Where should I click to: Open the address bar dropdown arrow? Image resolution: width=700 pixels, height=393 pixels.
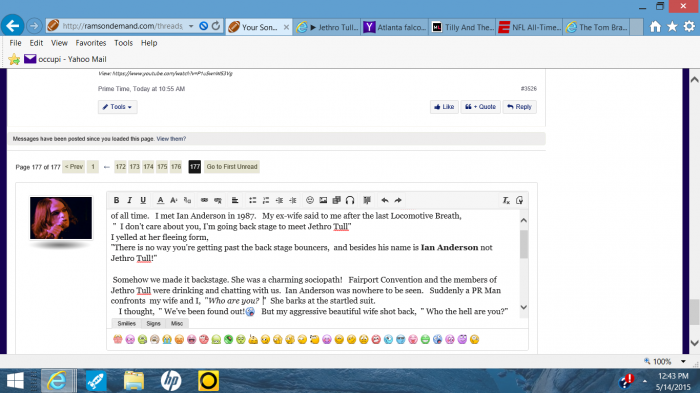[191, 26]
